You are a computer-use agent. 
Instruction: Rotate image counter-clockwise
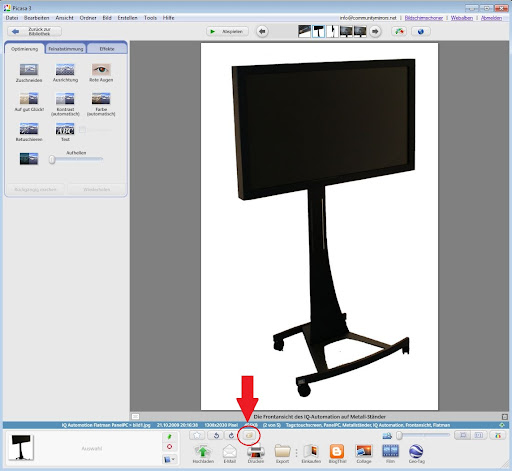(216, 435)
